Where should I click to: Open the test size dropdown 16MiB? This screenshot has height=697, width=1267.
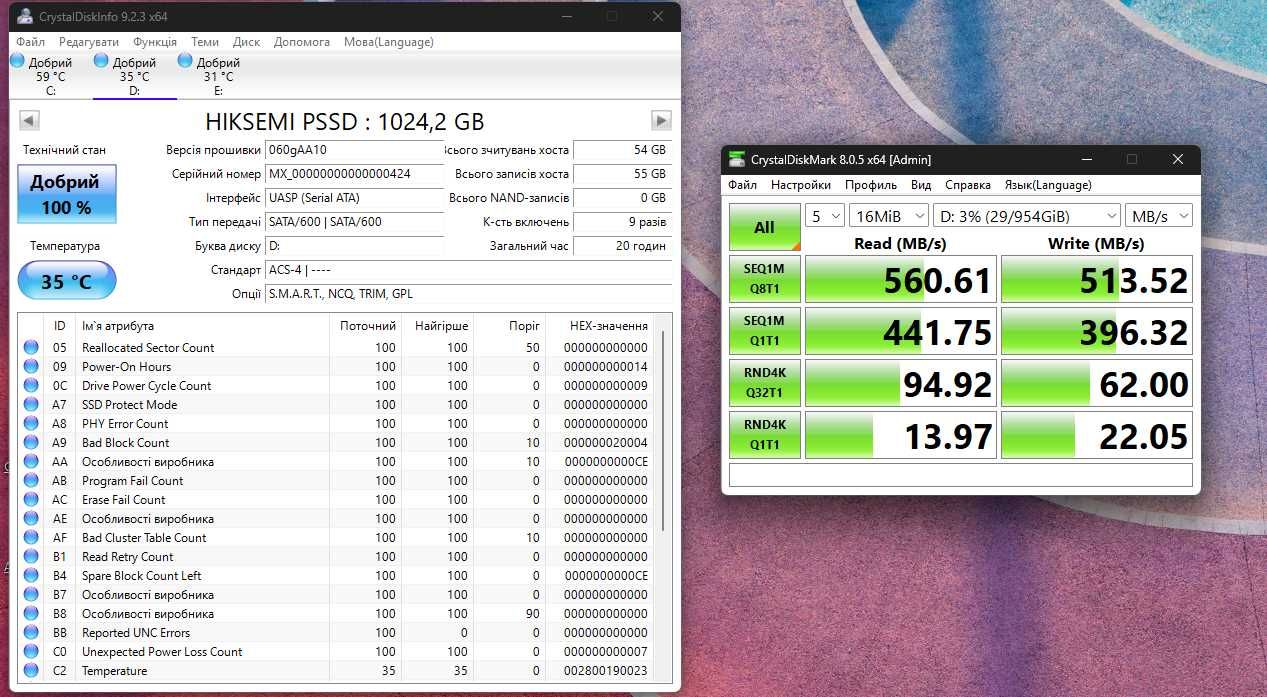point(888,216)
